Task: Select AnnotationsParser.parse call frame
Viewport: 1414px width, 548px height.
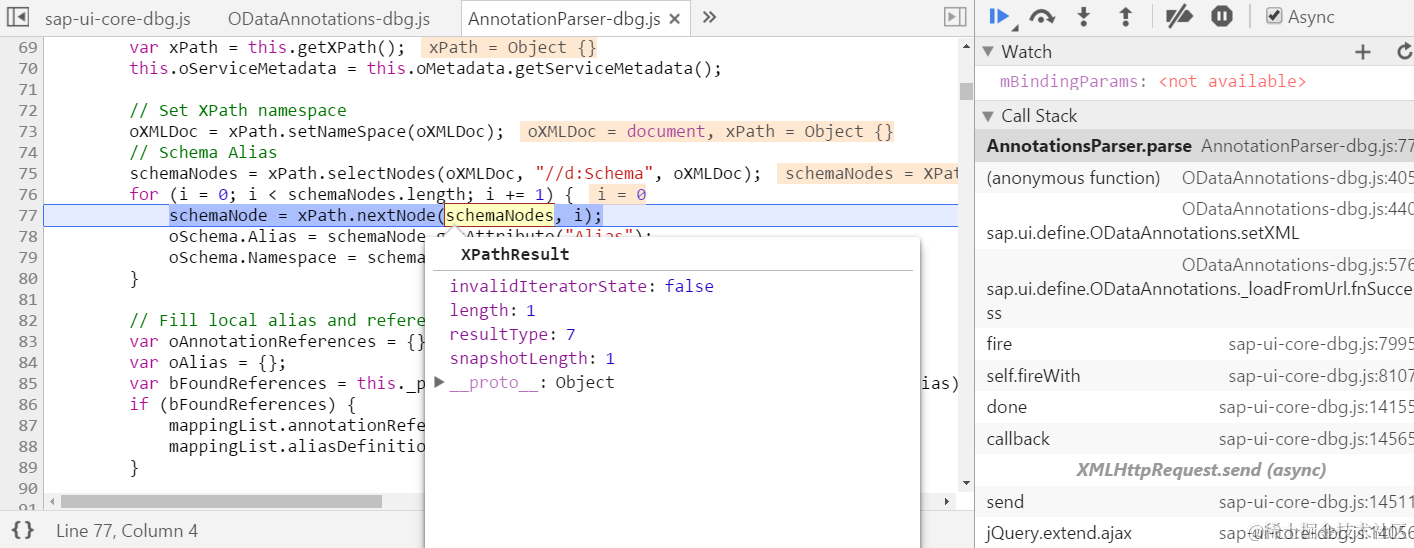Action: coord(1195,146)
